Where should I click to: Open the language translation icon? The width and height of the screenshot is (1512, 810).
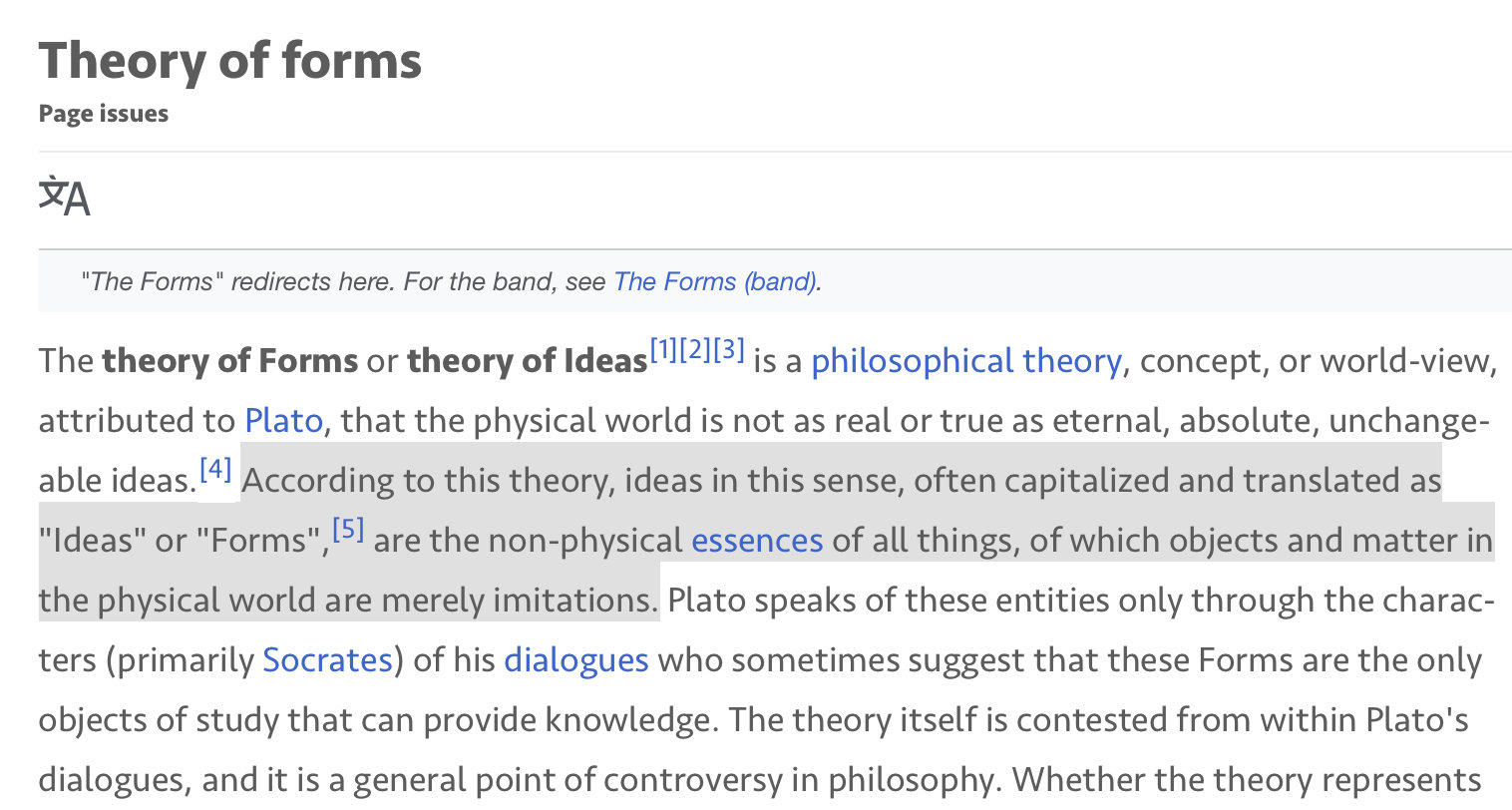pos(65,198)
